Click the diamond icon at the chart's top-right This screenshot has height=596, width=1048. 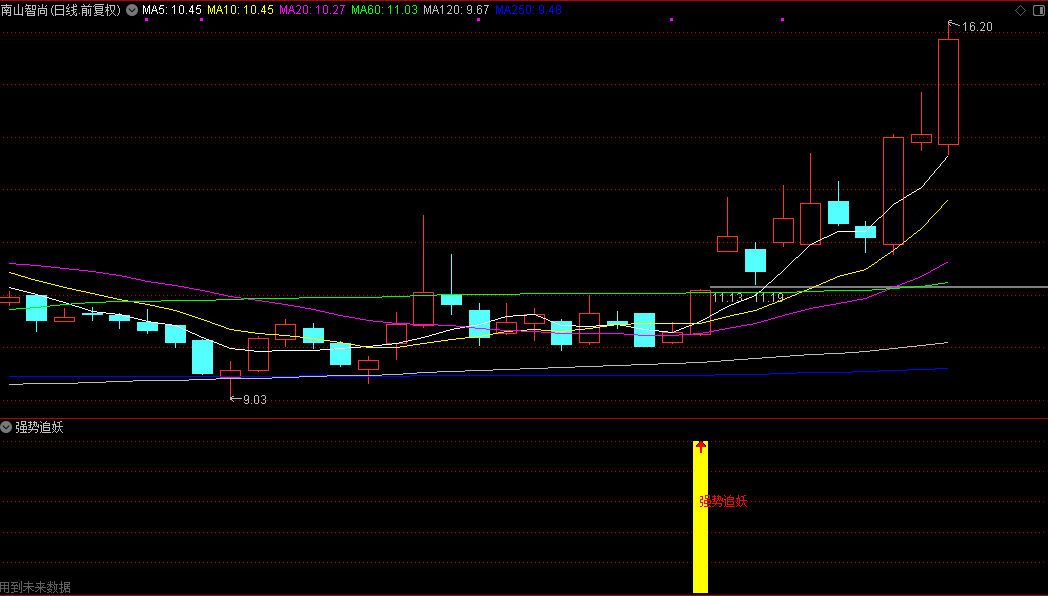(1020, 11)
